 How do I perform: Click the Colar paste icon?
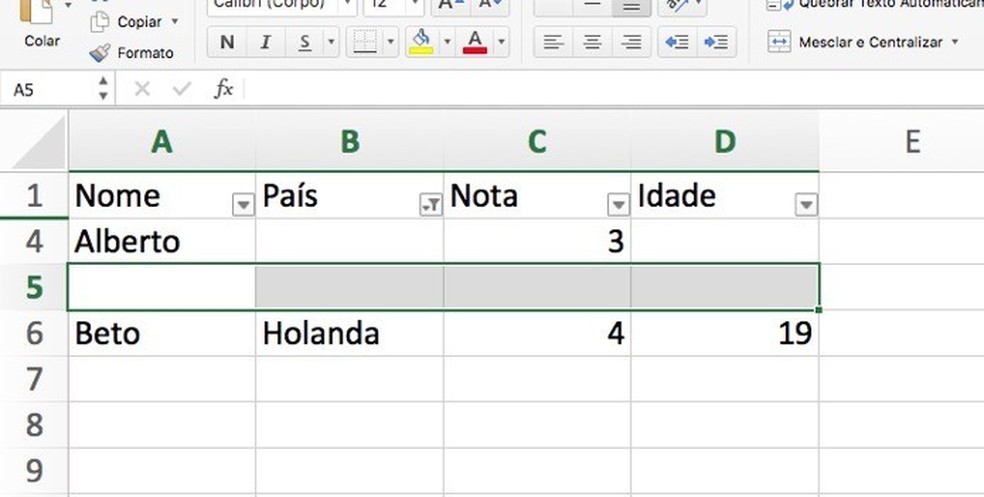[x=42, y=14]
